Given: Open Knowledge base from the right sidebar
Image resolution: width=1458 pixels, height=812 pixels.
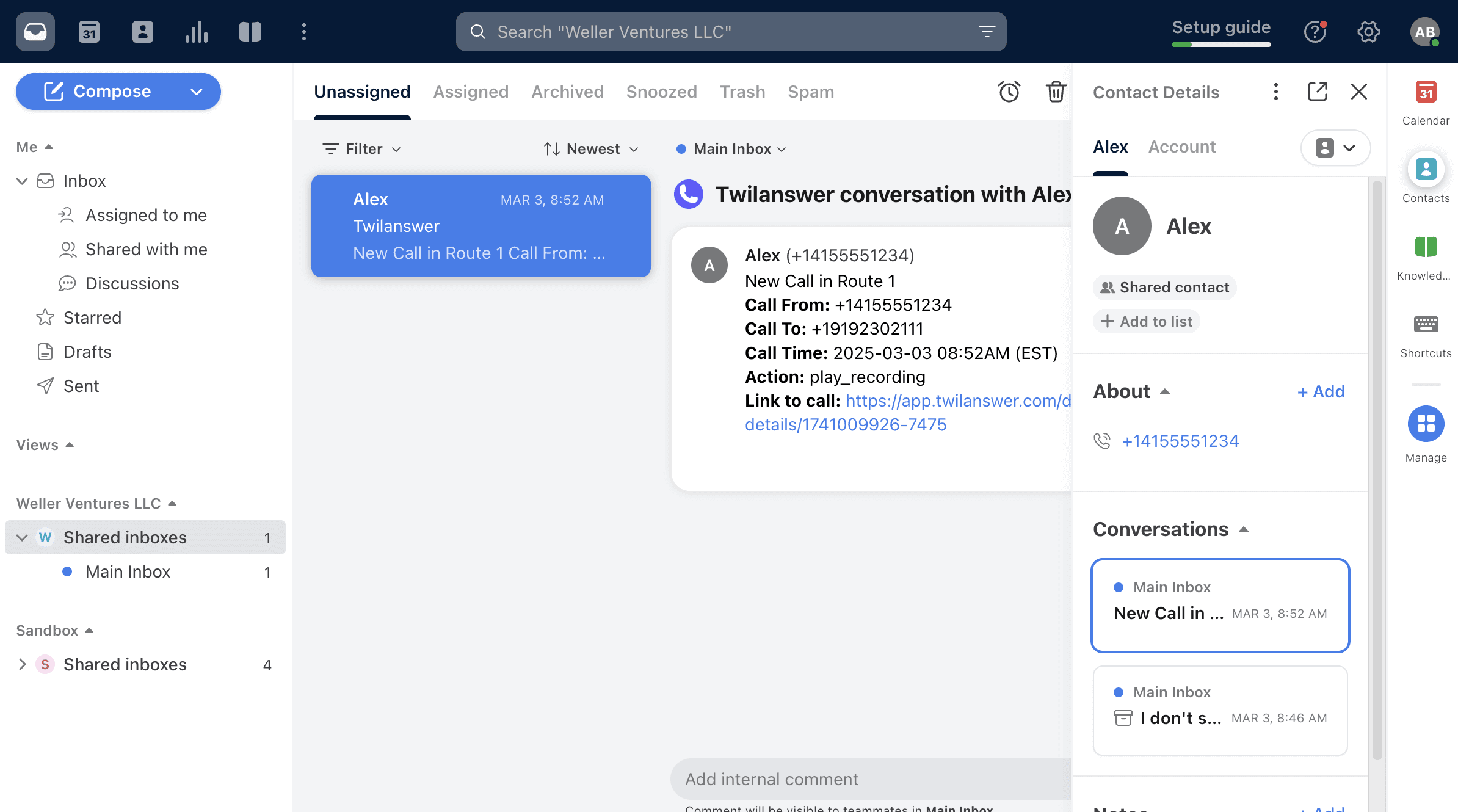Looking at the screenshot, I should coord(1426,248).
